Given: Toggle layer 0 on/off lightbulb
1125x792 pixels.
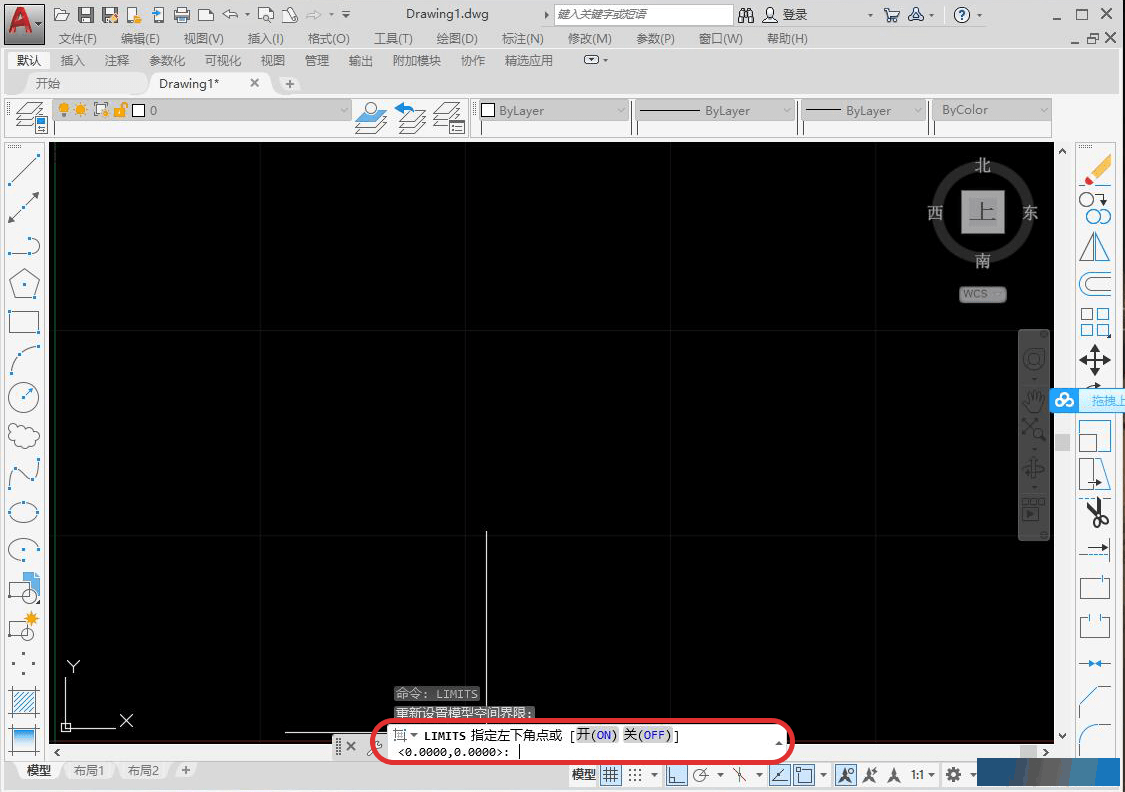Looking at the screenshot, I should tap(64, 110).
